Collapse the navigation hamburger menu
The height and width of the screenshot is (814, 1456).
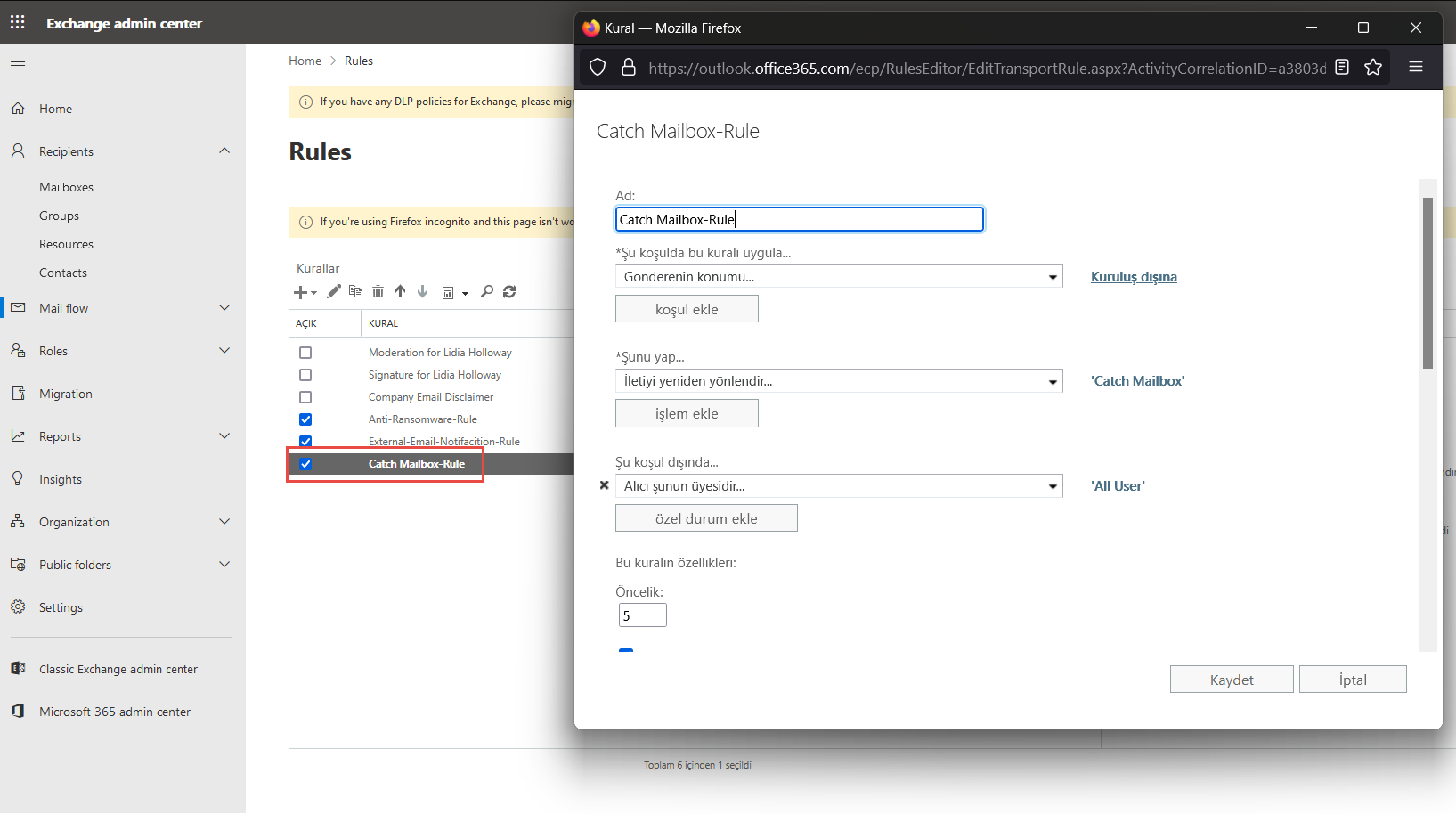pyautogui.click(x=18, y=65)
